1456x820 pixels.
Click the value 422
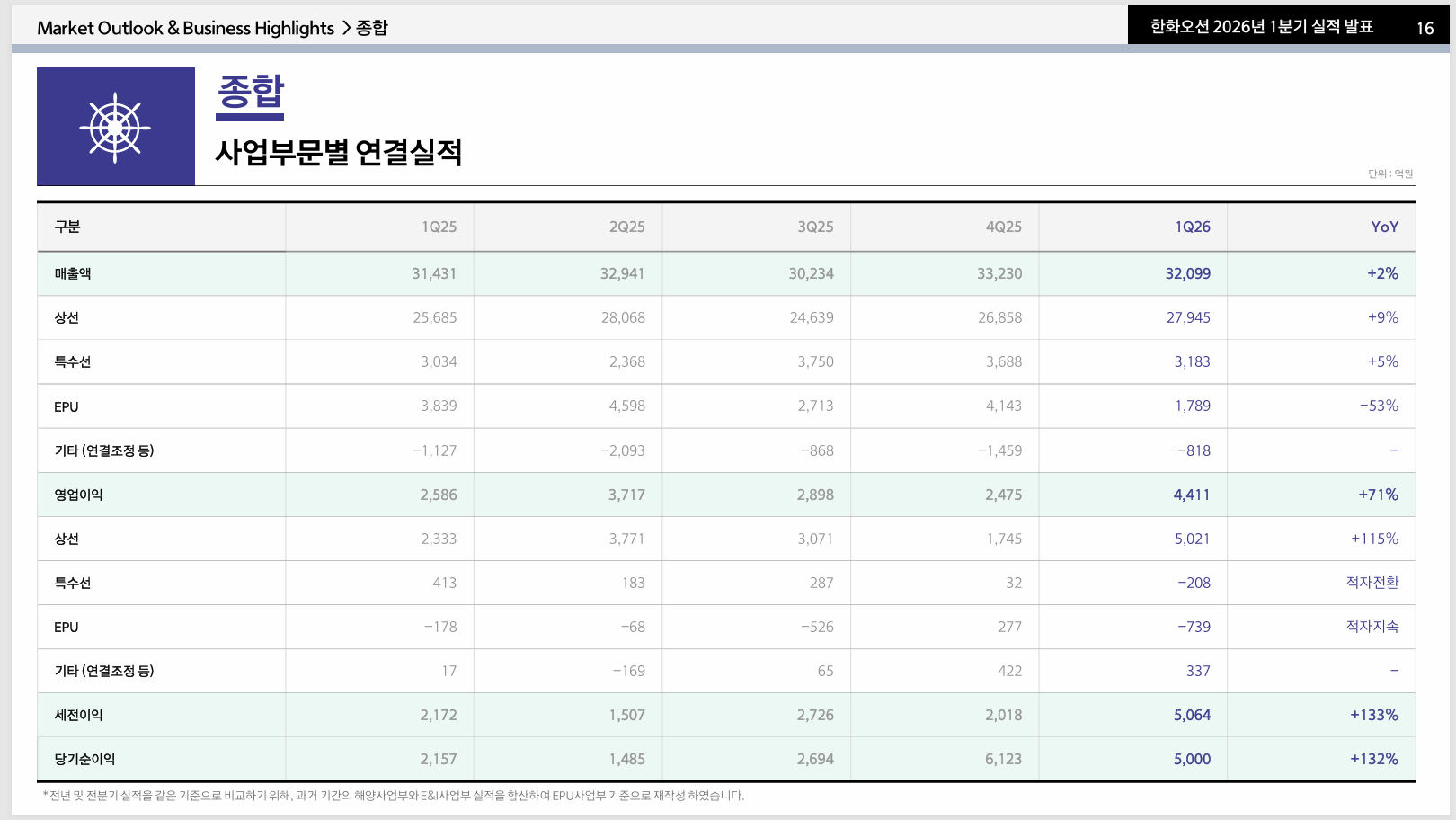click(1010, 671)
